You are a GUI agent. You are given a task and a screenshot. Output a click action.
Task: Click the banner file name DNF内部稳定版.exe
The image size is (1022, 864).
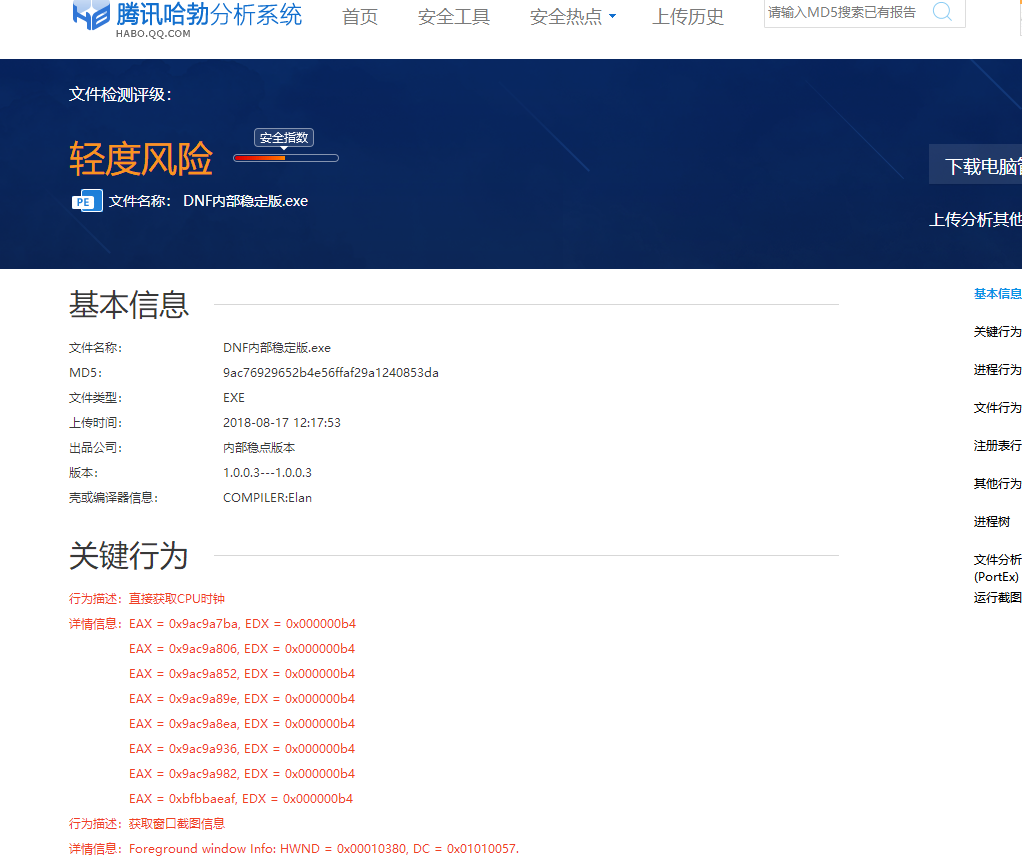coord(245,201)
